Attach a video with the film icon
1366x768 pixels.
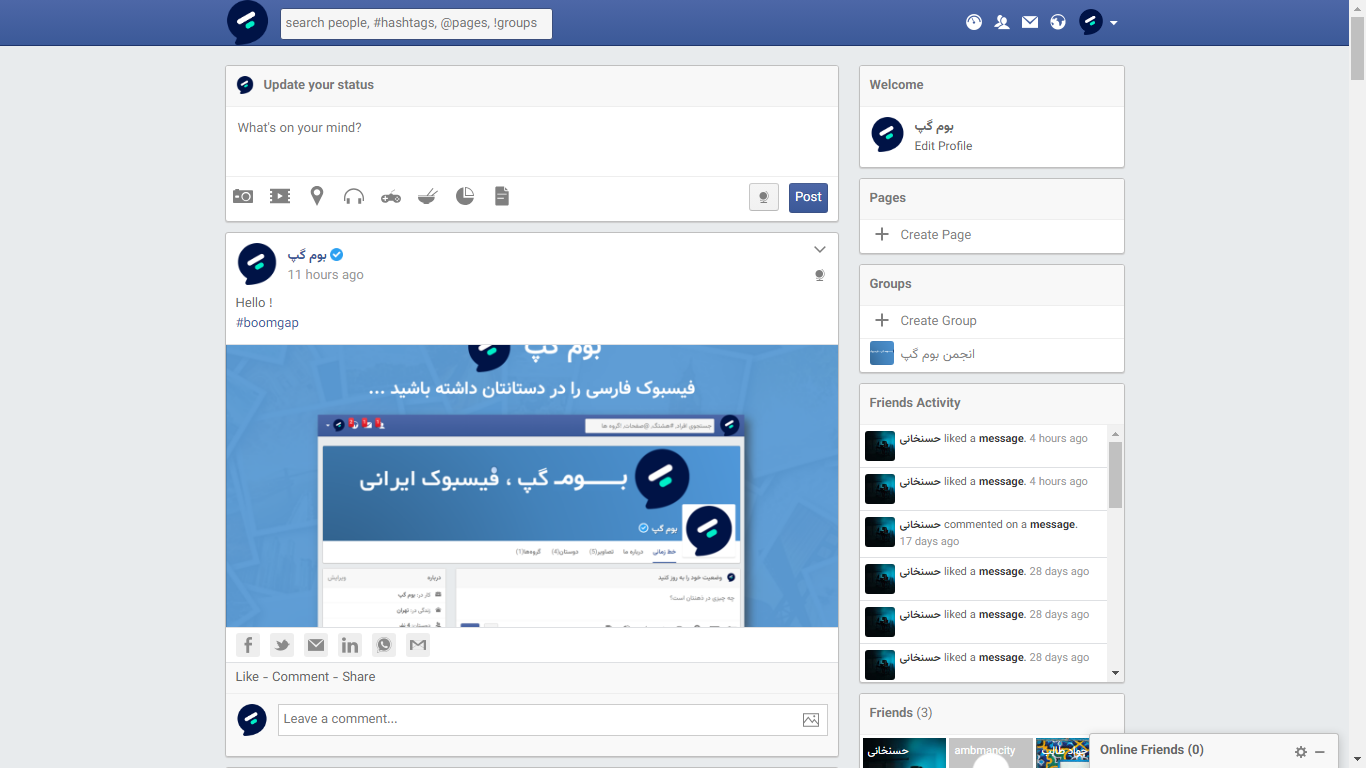click(x=280, y=196)
